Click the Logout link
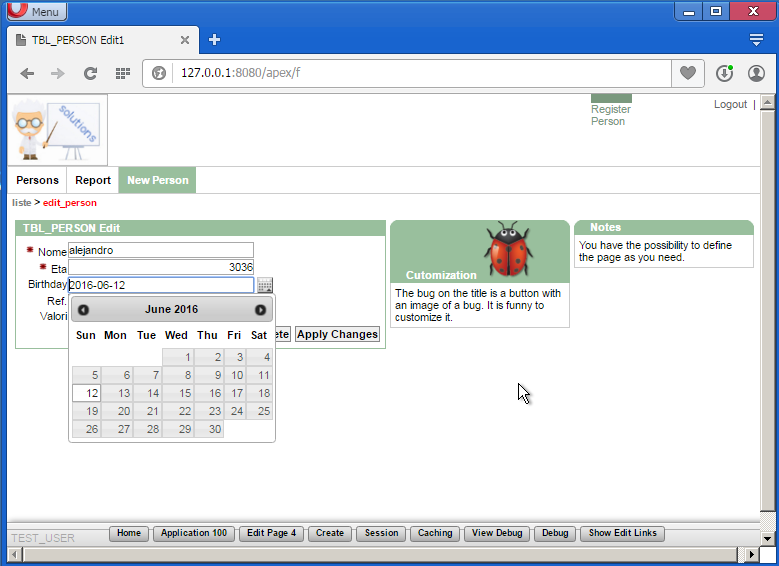Image resolution: width=779 pixels, height=566 pixels. click(x=730, y=104)
